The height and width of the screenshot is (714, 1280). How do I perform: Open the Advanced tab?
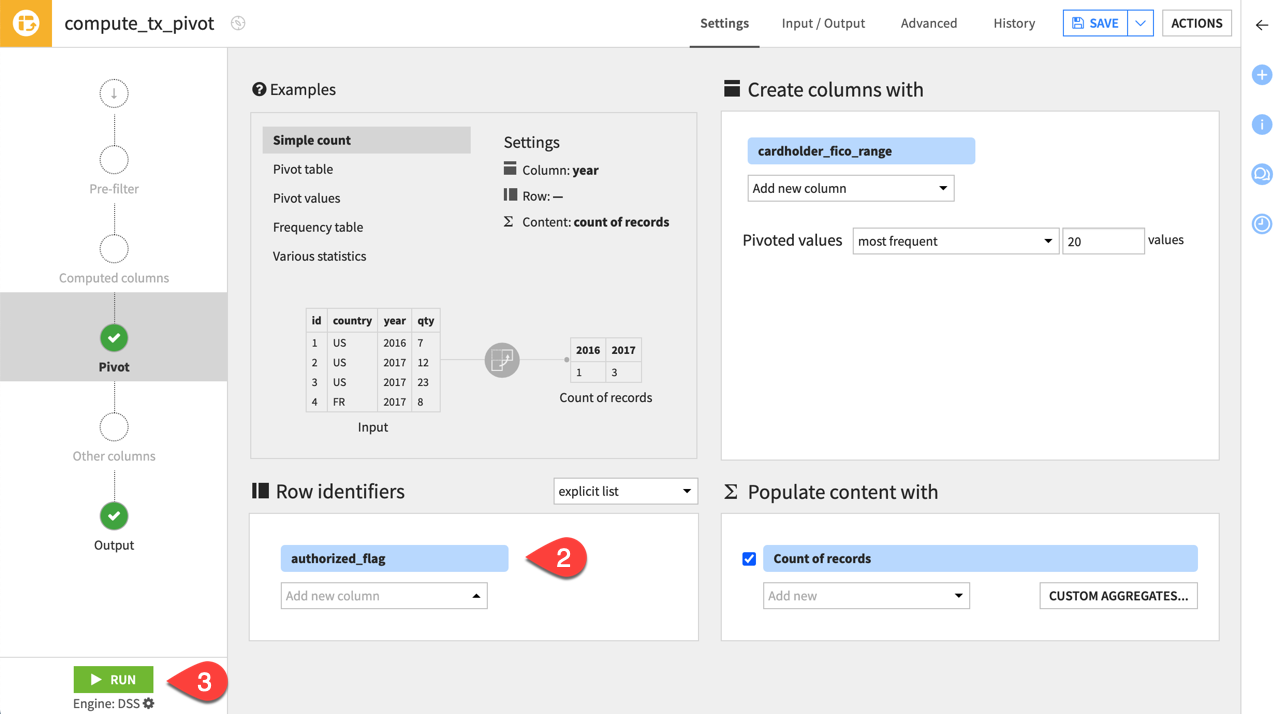pos(928,23)
